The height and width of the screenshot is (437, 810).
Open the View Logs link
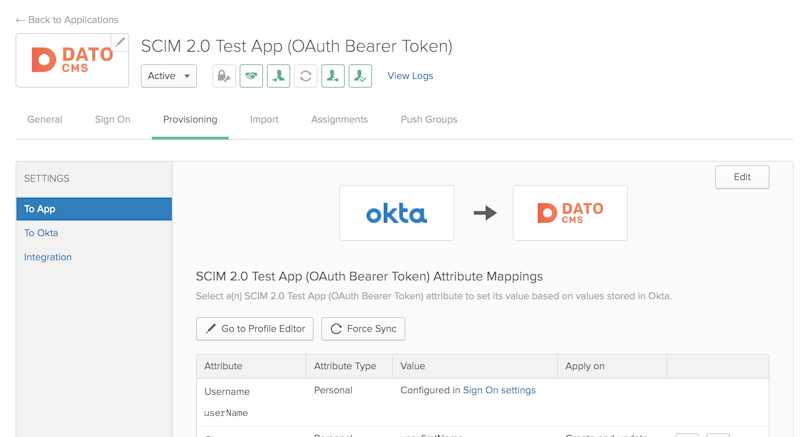pos(410,76)
